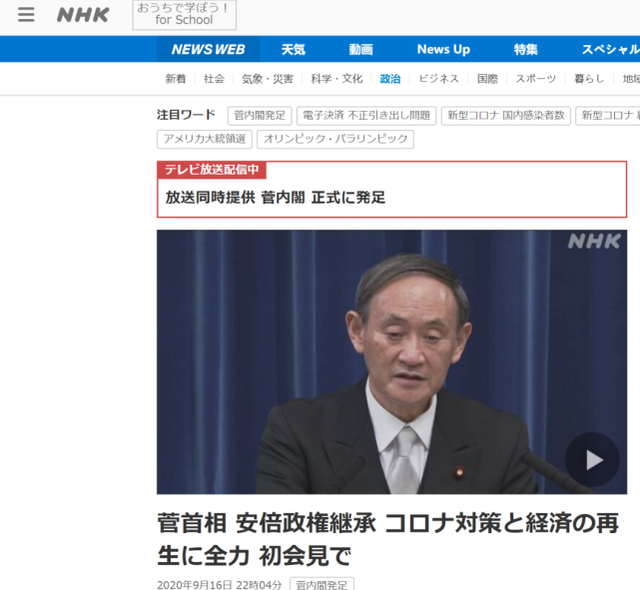Image resolution: width=640 pixels, height=590 pixels.
Task: Open the hamburger menu icon
Action: (26, 15)
